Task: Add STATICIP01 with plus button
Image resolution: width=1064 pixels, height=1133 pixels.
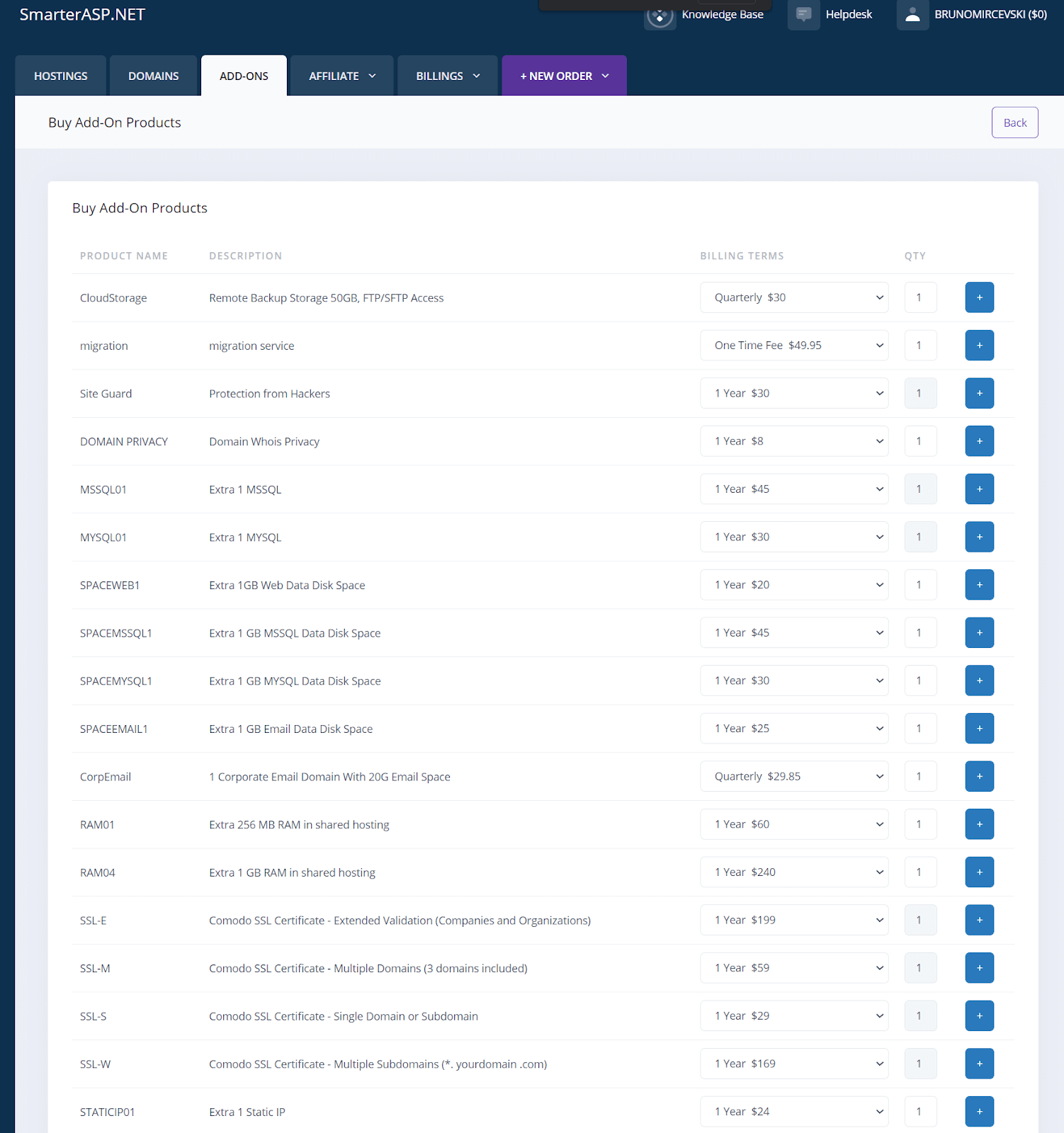Action: 979,1112
